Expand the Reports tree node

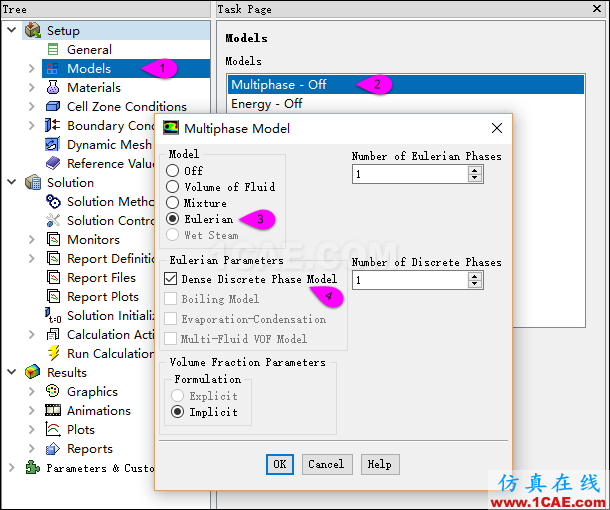[32, 448]
